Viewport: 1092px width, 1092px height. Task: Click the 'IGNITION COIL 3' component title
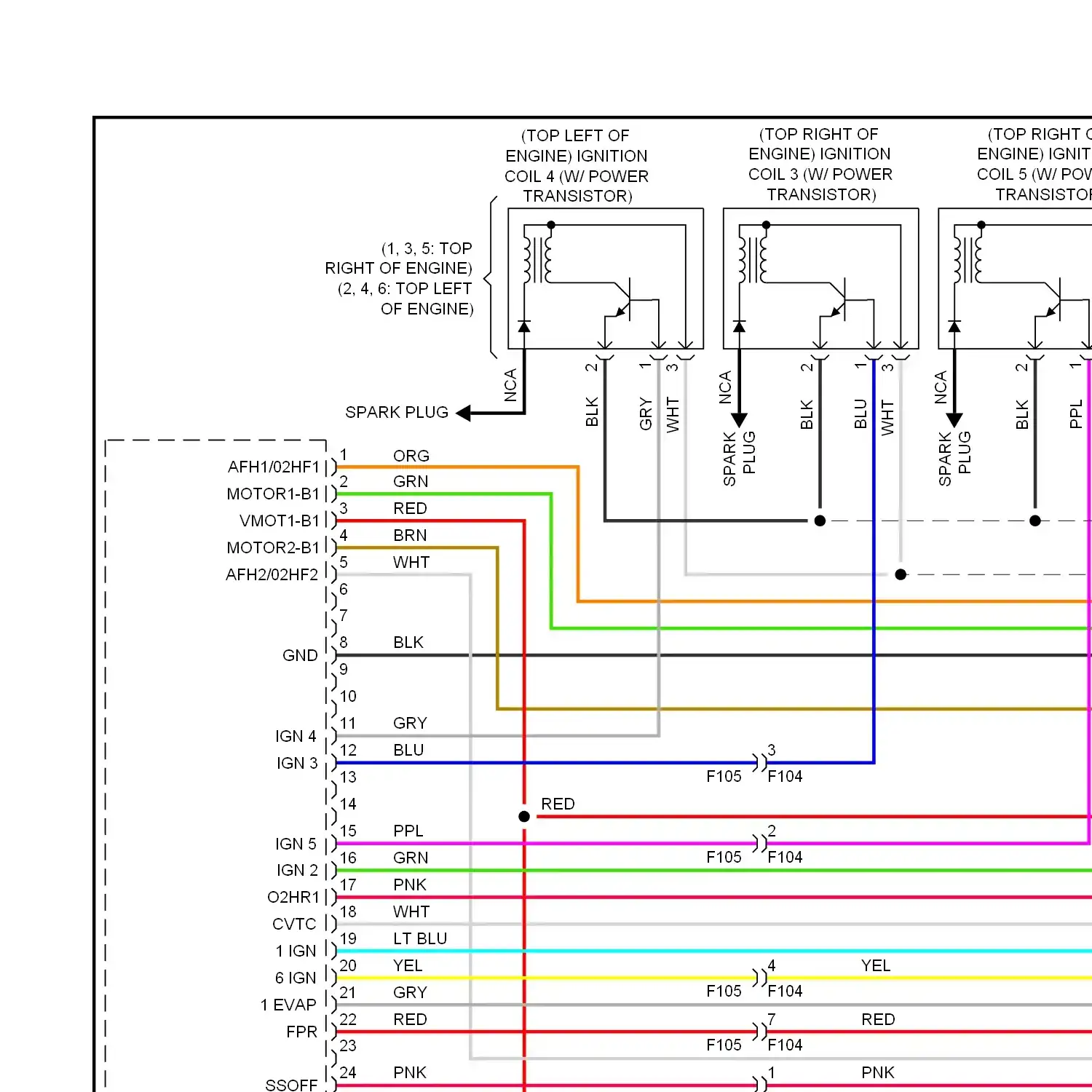[820, 164]
